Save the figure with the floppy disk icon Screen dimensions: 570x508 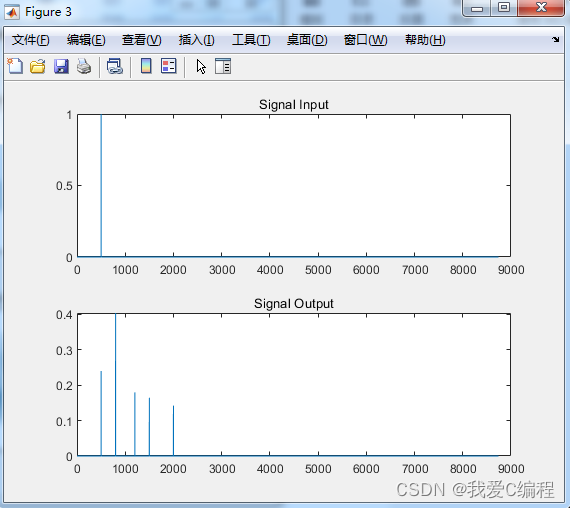[x=61, y=67]
